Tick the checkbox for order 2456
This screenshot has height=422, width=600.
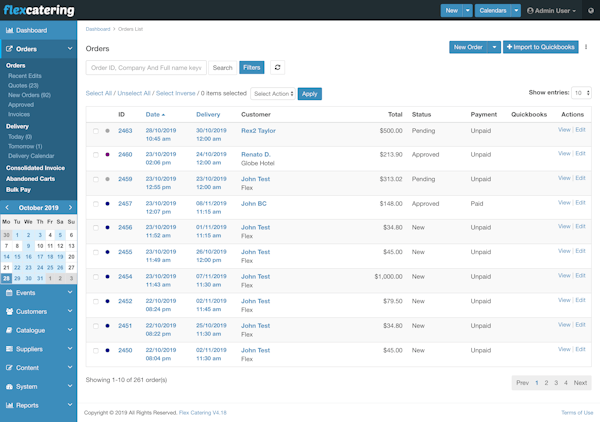(96, 228)
